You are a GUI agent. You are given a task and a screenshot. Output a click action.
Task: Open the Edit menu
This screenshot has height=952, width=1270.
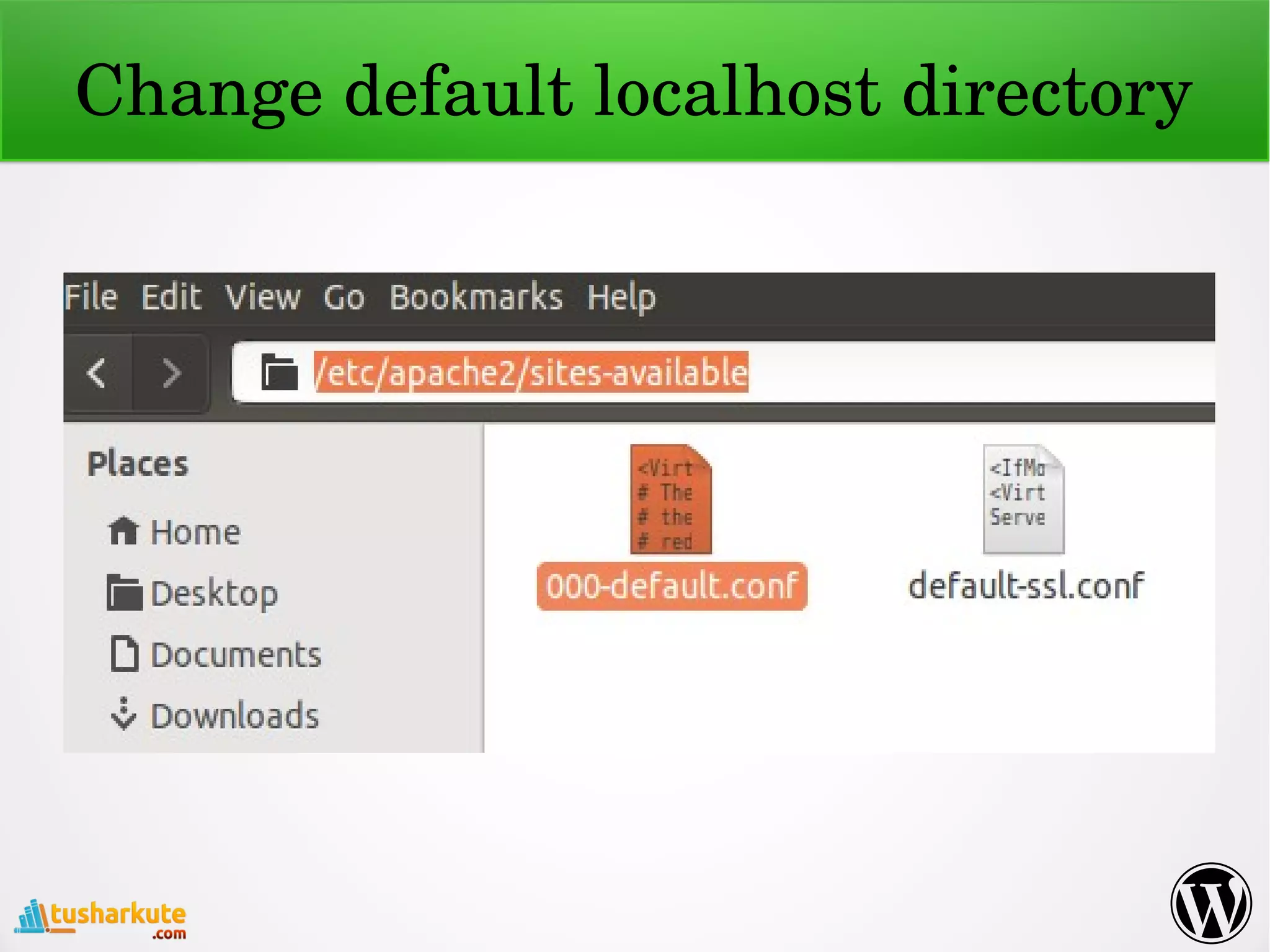pos(172,297)
